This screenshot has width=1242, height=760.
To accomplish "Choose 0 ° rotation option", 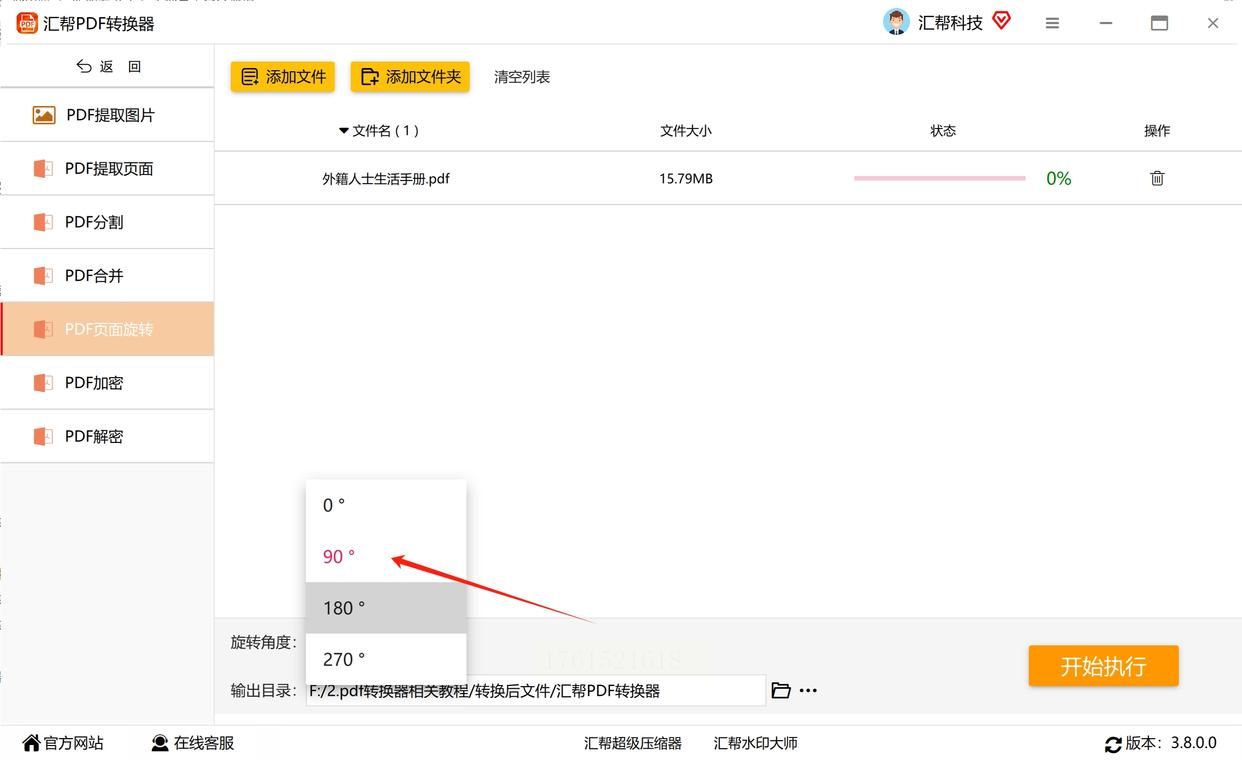I will pos(386,505).
